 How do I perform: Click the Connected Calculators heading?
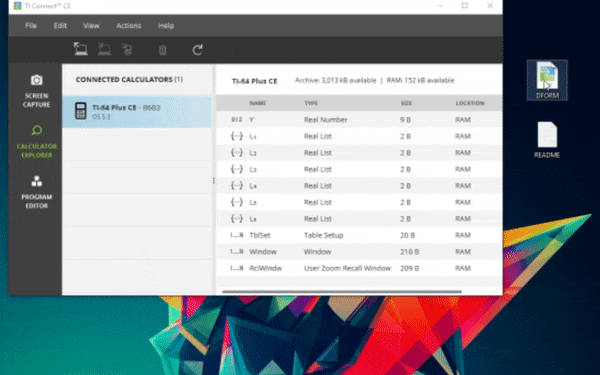(129, 80)
